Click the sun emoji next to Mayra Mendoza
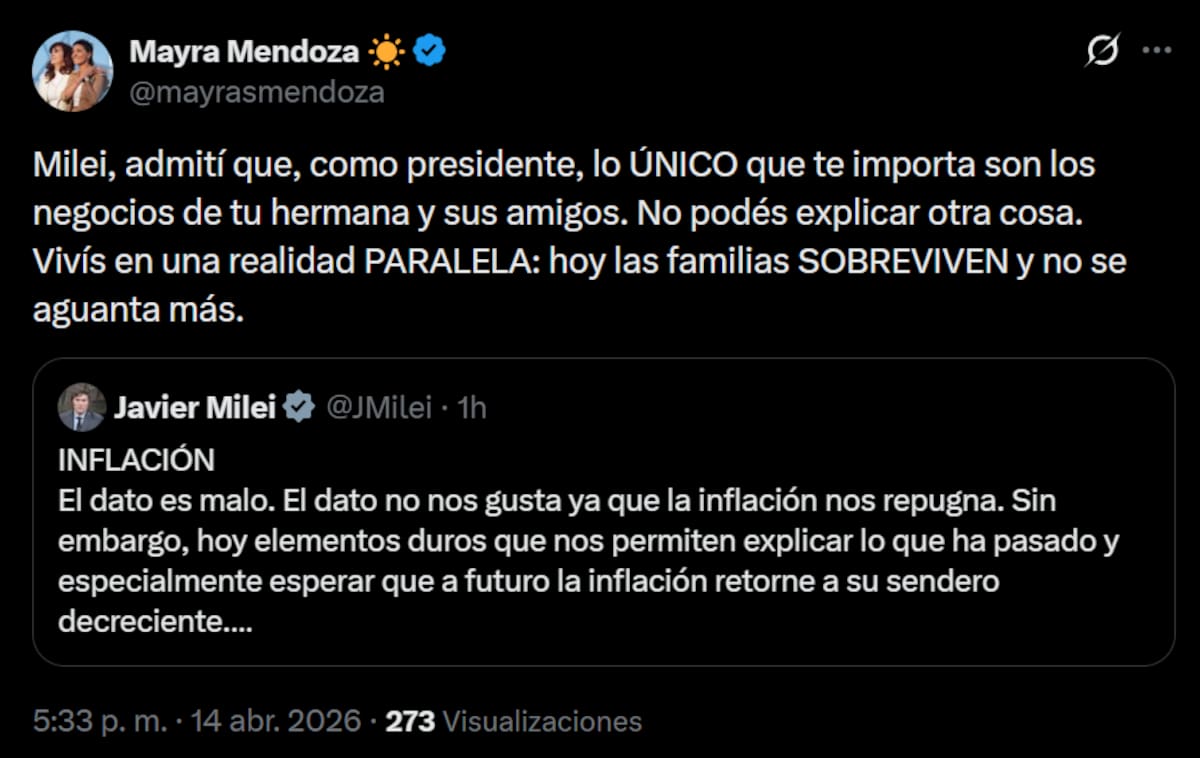The image size is (1200, 758). 386,50
